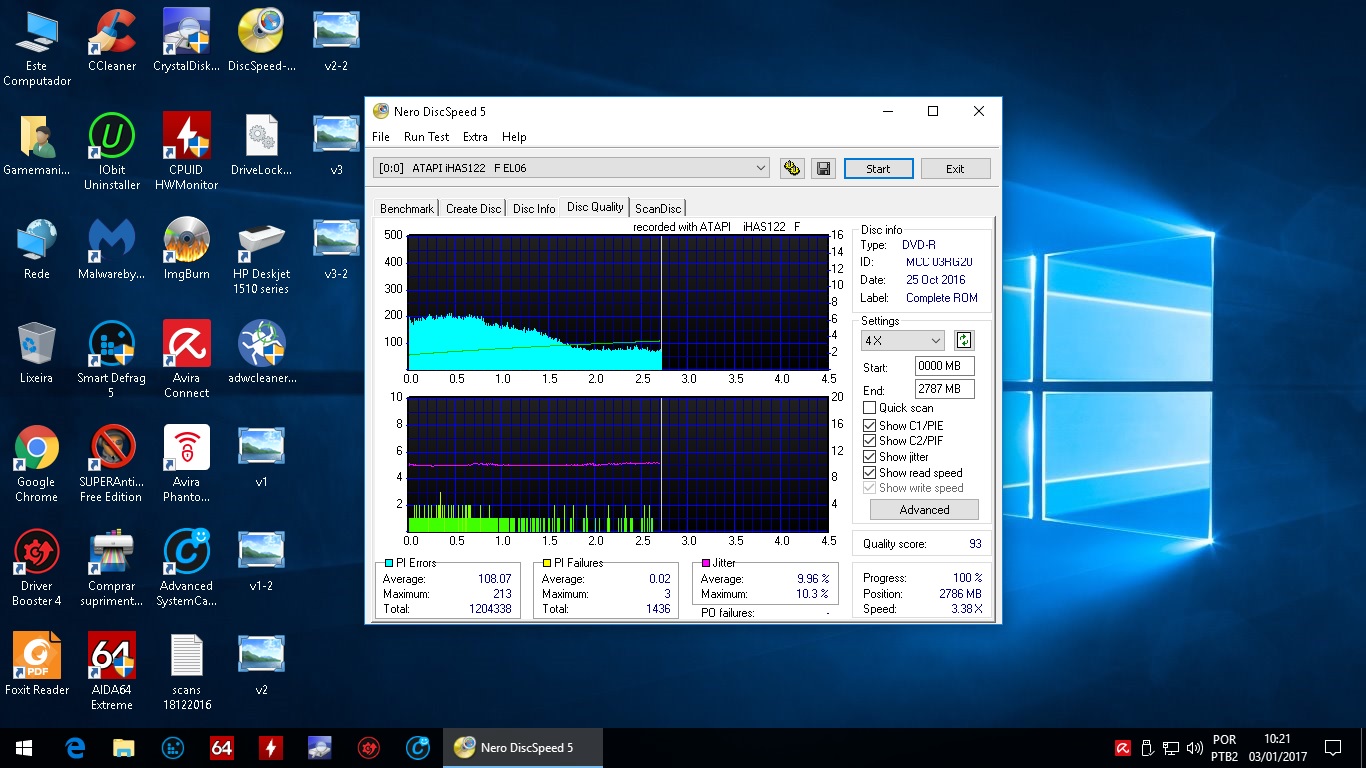Click the Jitter magenta legend swatch
Screen dimensions: 1366x768
click(x=706, y=563)
